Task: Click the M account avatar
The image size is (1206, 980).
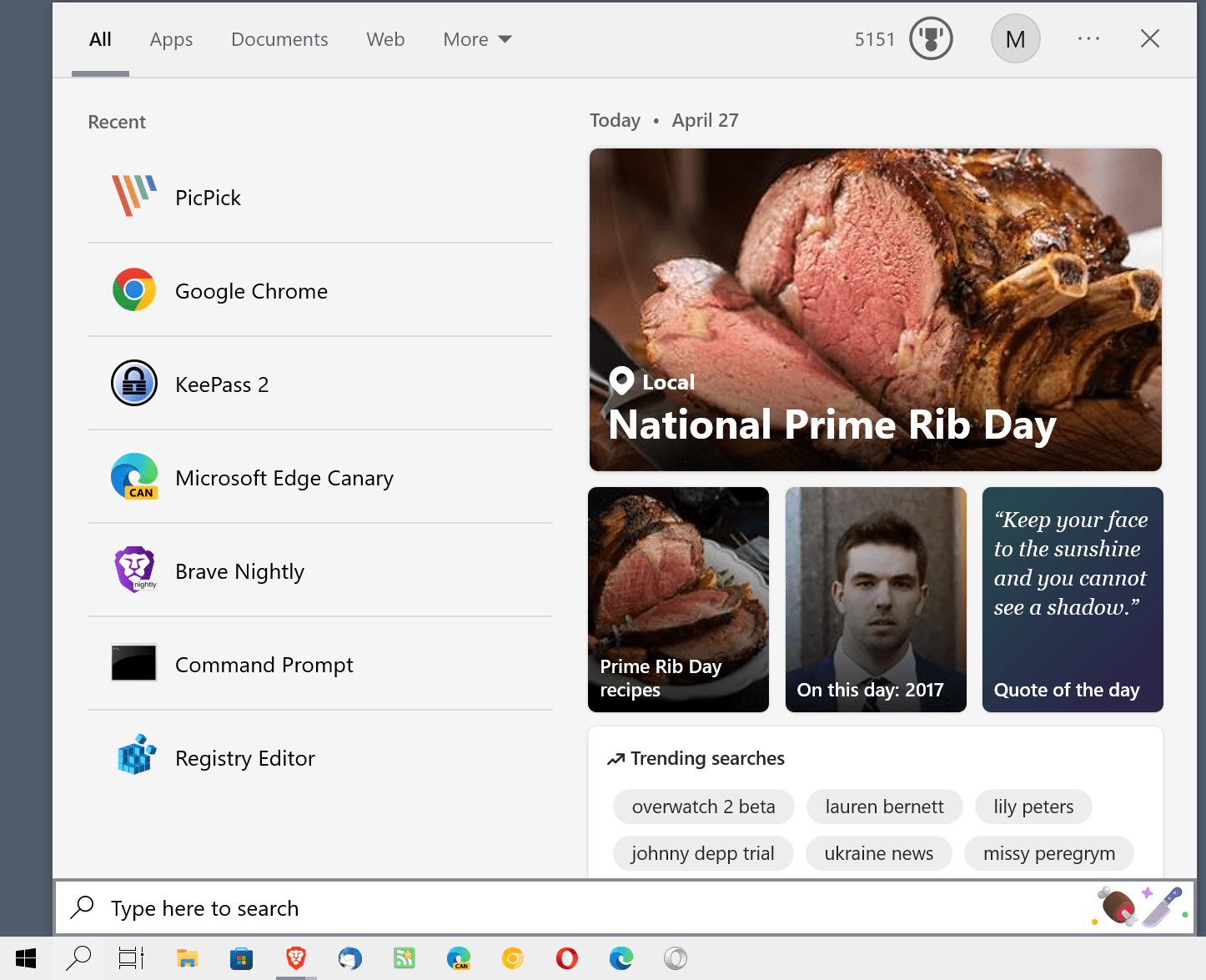Action: coord(1015,38)
